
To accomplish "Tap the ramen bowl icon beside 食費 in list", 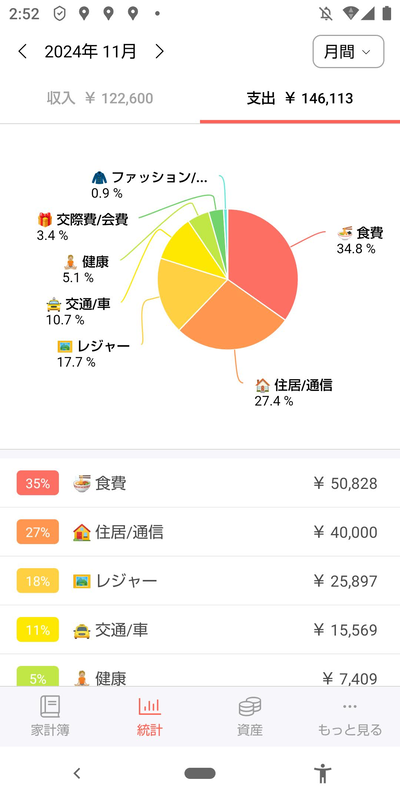I will tap(82, 483).
